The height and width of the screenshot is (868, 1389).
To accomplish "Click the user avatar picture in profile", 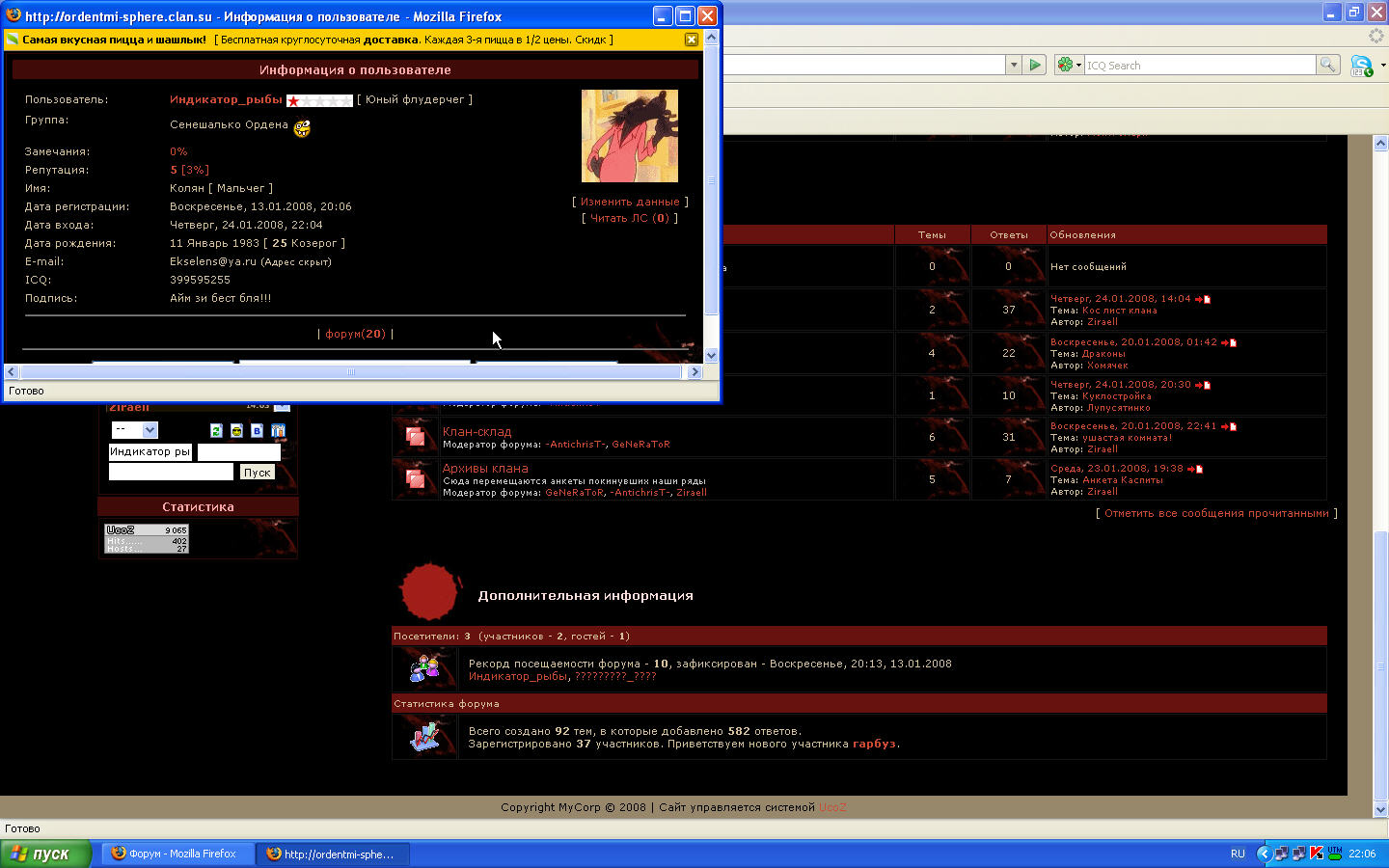I will click(629, 136).
